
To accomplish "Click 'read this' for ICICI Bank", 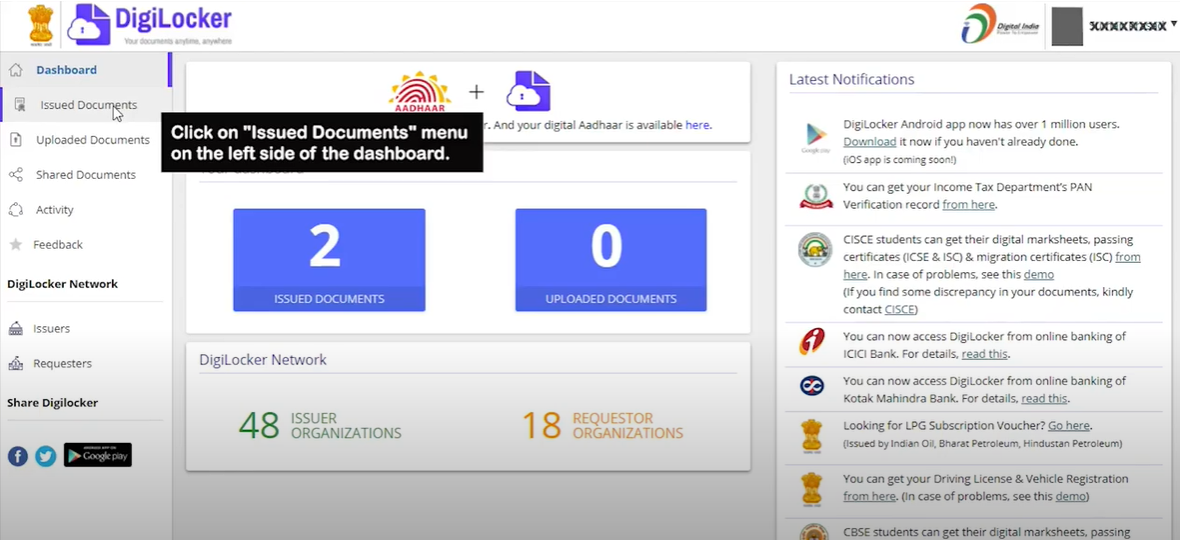I will (984, 353).
